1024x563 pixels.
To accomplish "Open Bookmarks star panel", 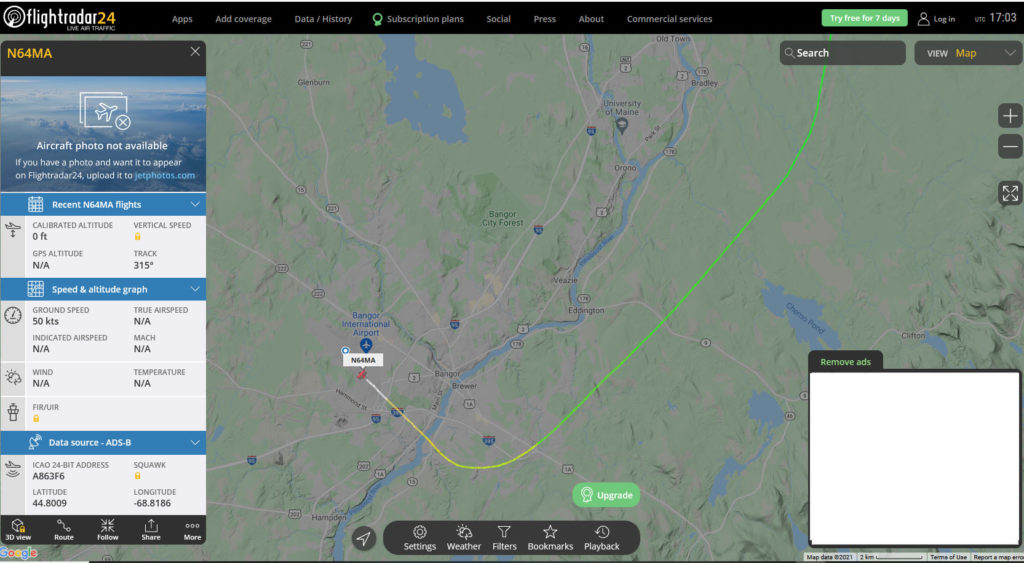I will click(550, 538).
